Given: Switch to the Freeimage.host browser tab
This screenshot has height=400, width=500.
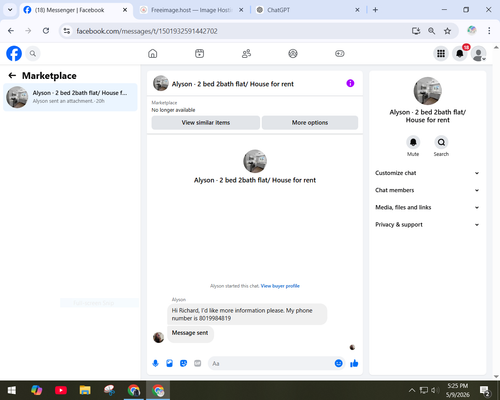Looking at the screenshot, I should [x=191, y=10].
